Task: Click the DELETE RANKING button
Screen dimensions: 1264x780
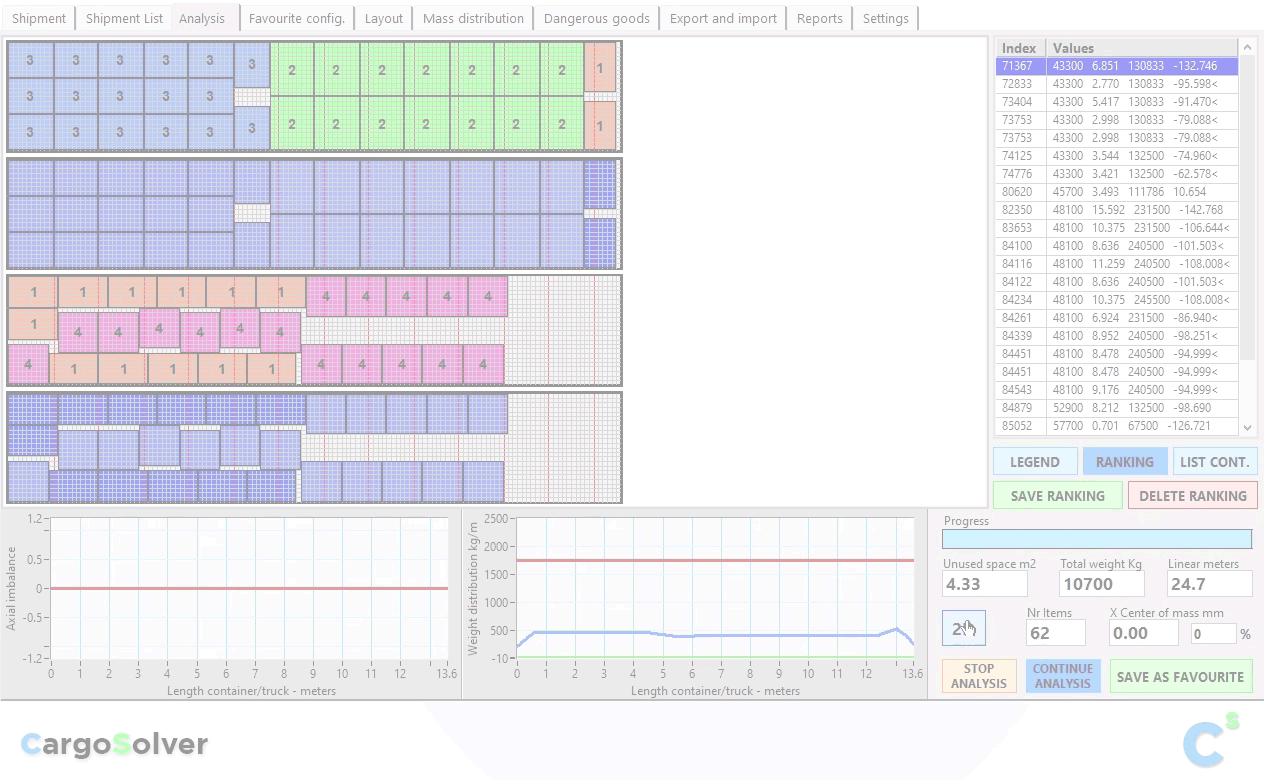Action: [x=1192, y=496]
